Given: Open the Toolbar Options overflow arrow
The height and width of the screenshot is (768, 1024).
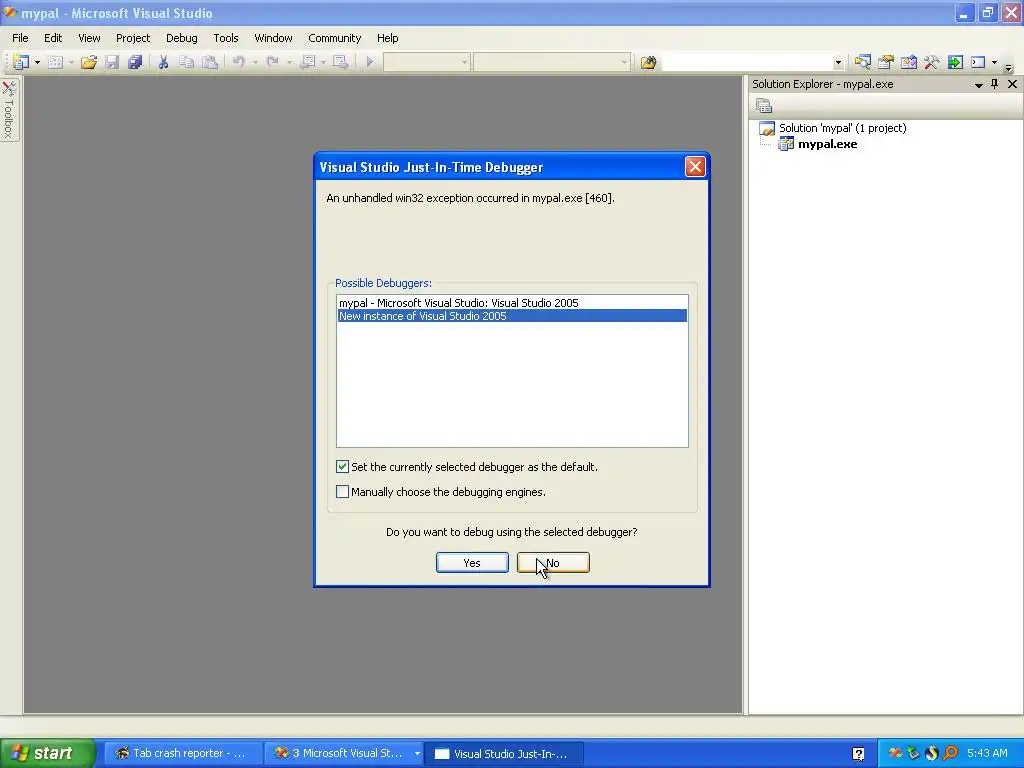Looking at the screenshot, I should (x=1008, y=67).
